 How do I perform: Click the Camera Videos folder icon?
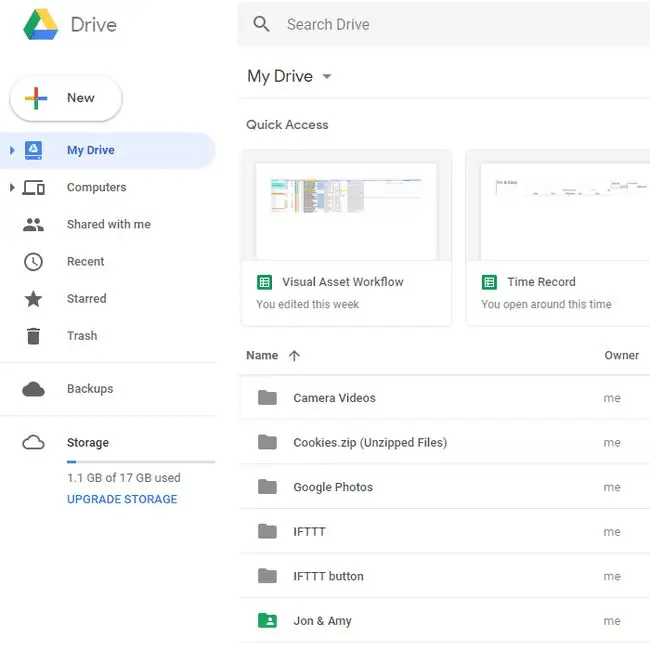[x=267, y=398]
